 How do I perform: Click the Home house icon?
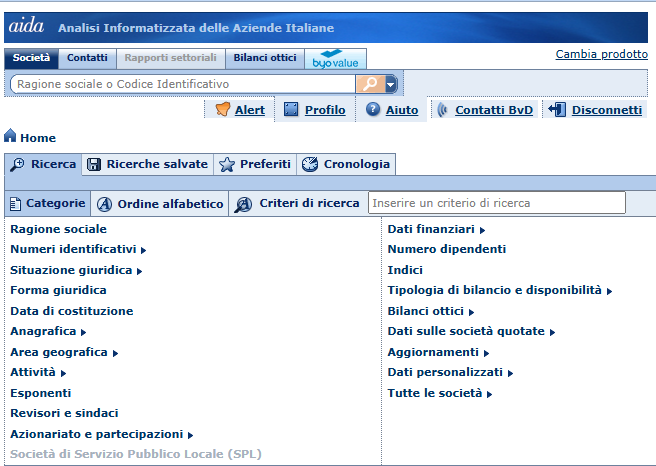pos(10,137)
